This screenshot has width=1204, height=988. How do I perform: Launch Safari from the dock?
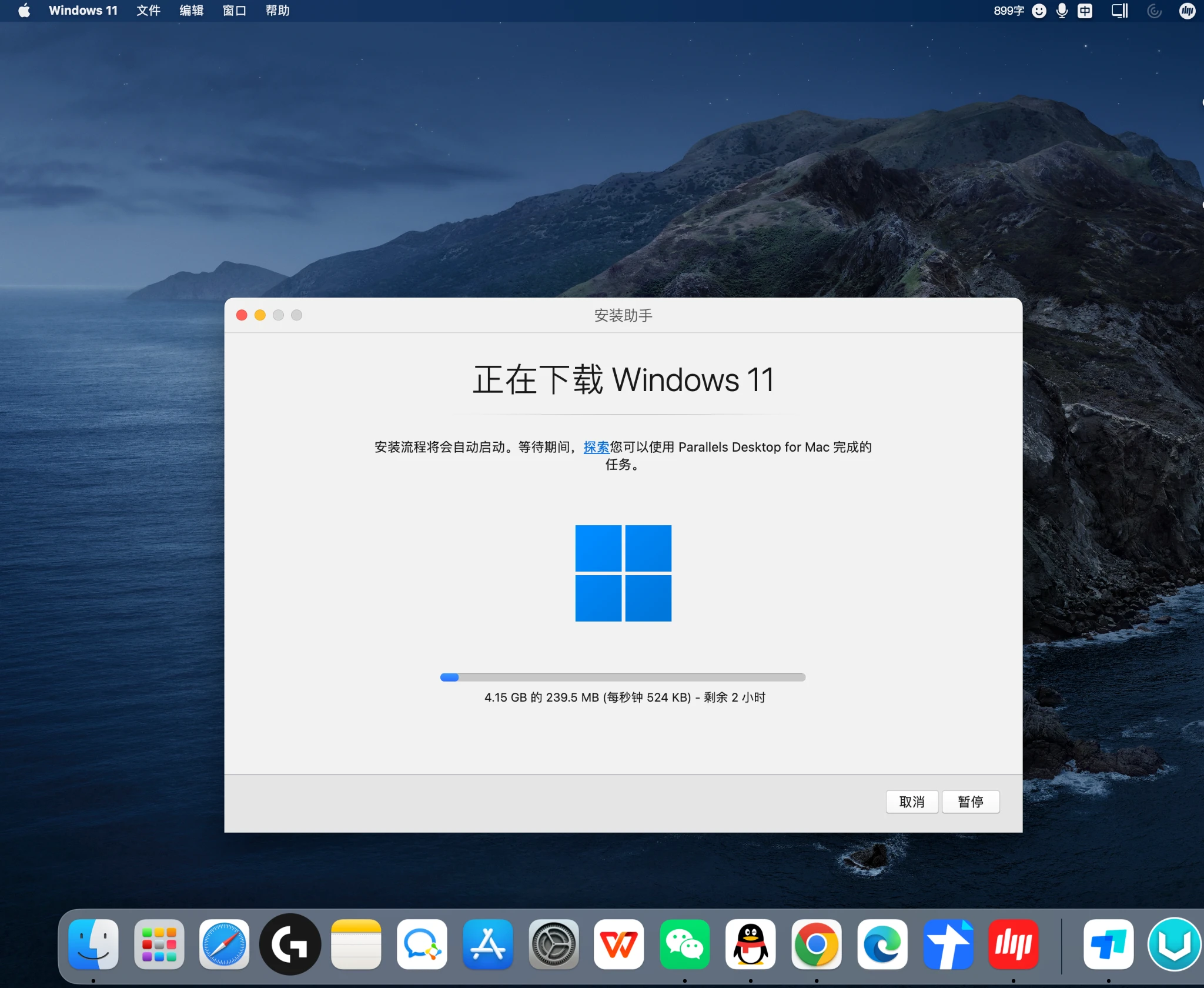click(224, 944)
